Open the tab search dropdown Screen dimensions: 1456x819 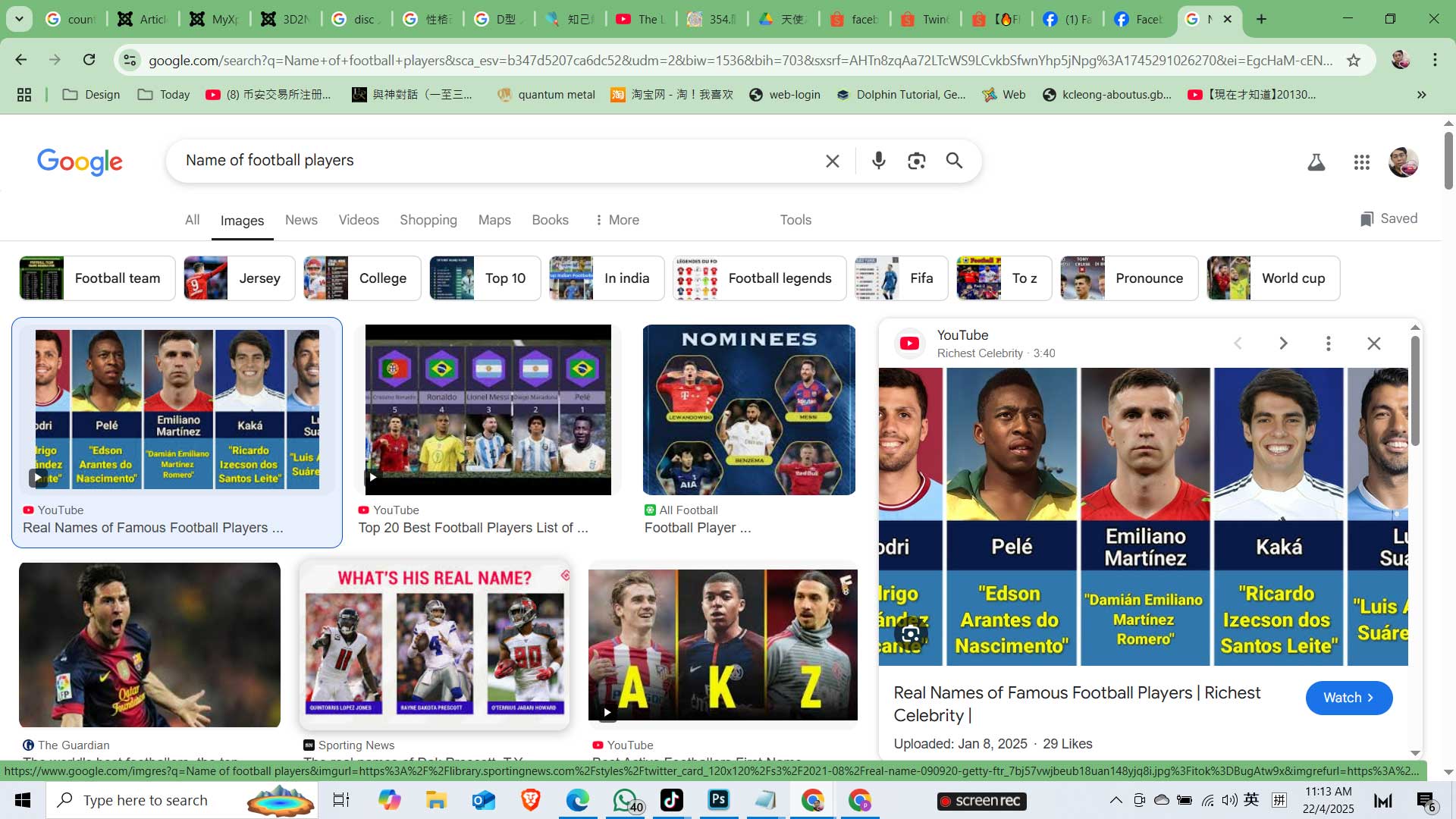tap(19, 19)
